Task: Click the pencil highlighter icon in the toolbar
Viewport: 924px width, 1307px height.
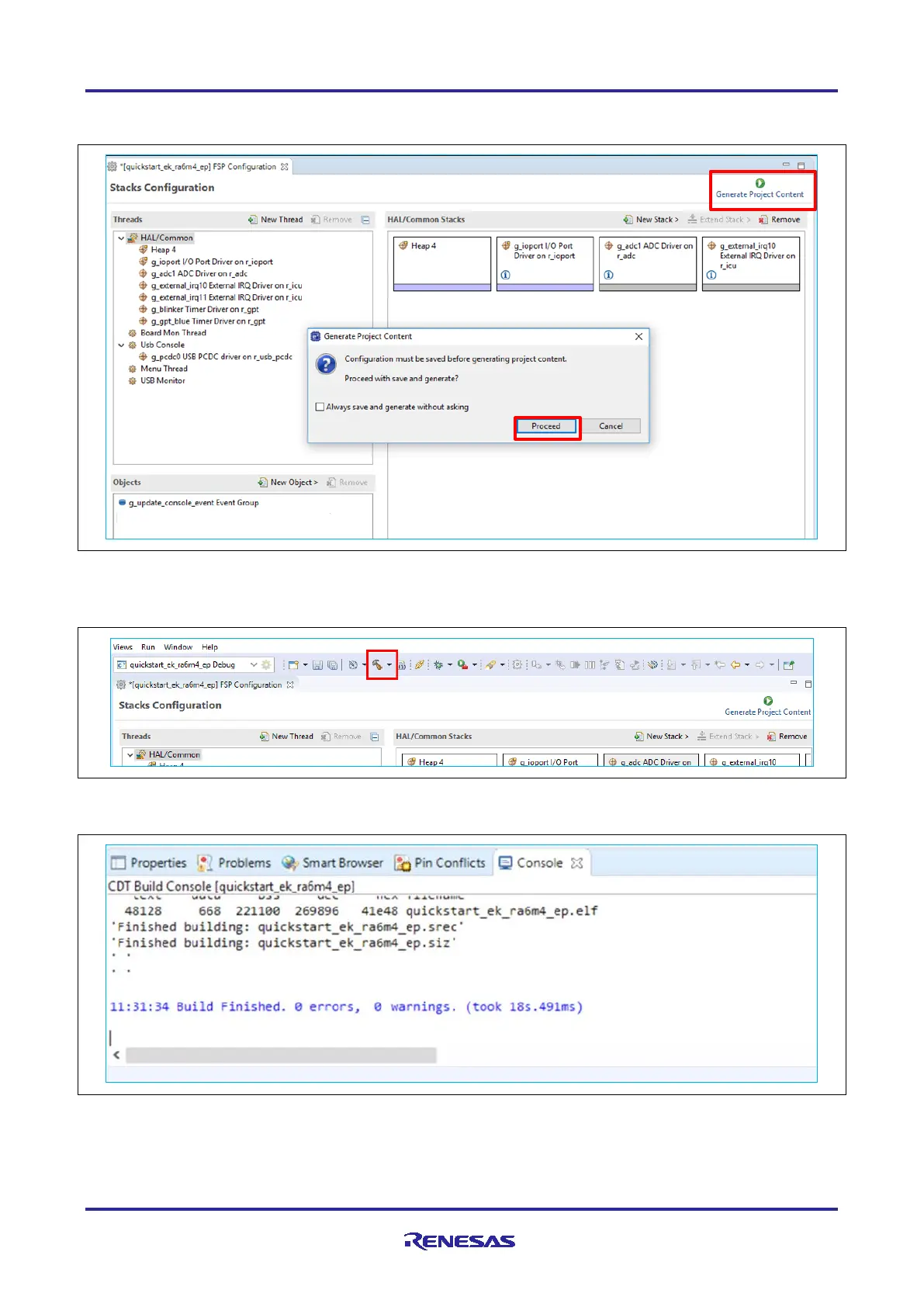Action: pos(419,665)
